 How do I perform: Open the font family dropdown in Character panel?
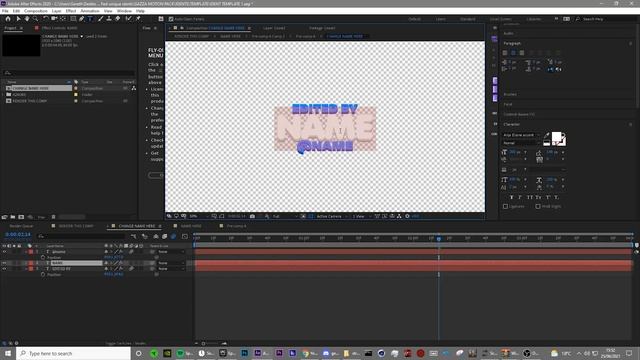pyautogui.click(x=521, y=135)
